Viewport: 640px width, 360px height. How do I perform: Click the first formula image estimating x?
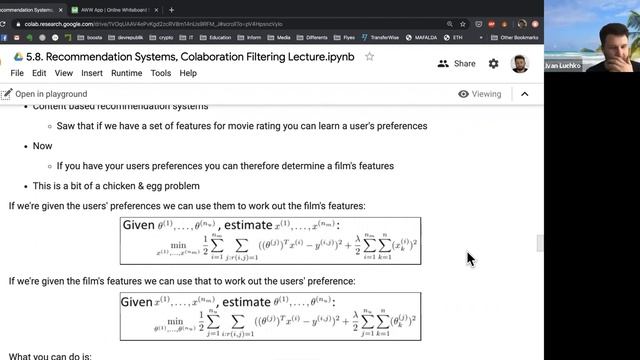coord(270,241)
